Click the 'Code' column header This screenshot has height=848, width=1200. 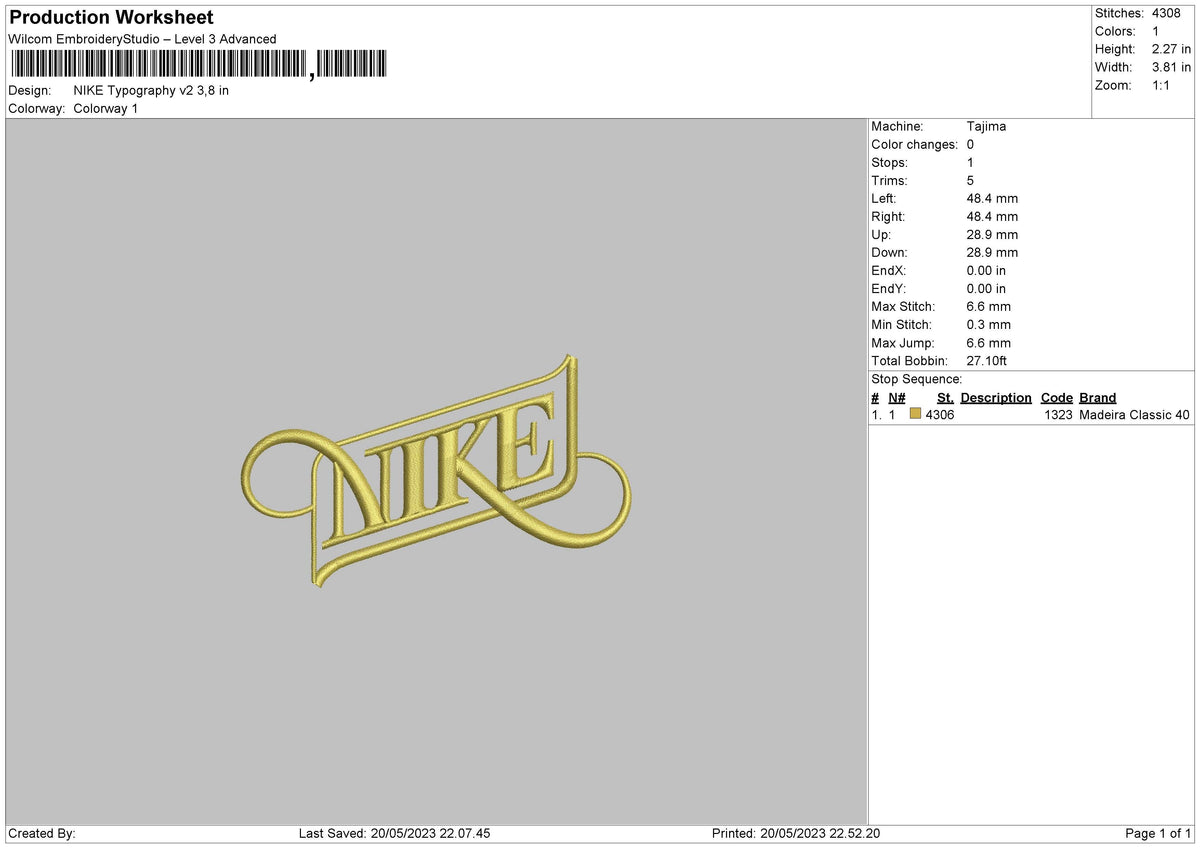(1056, 397)
